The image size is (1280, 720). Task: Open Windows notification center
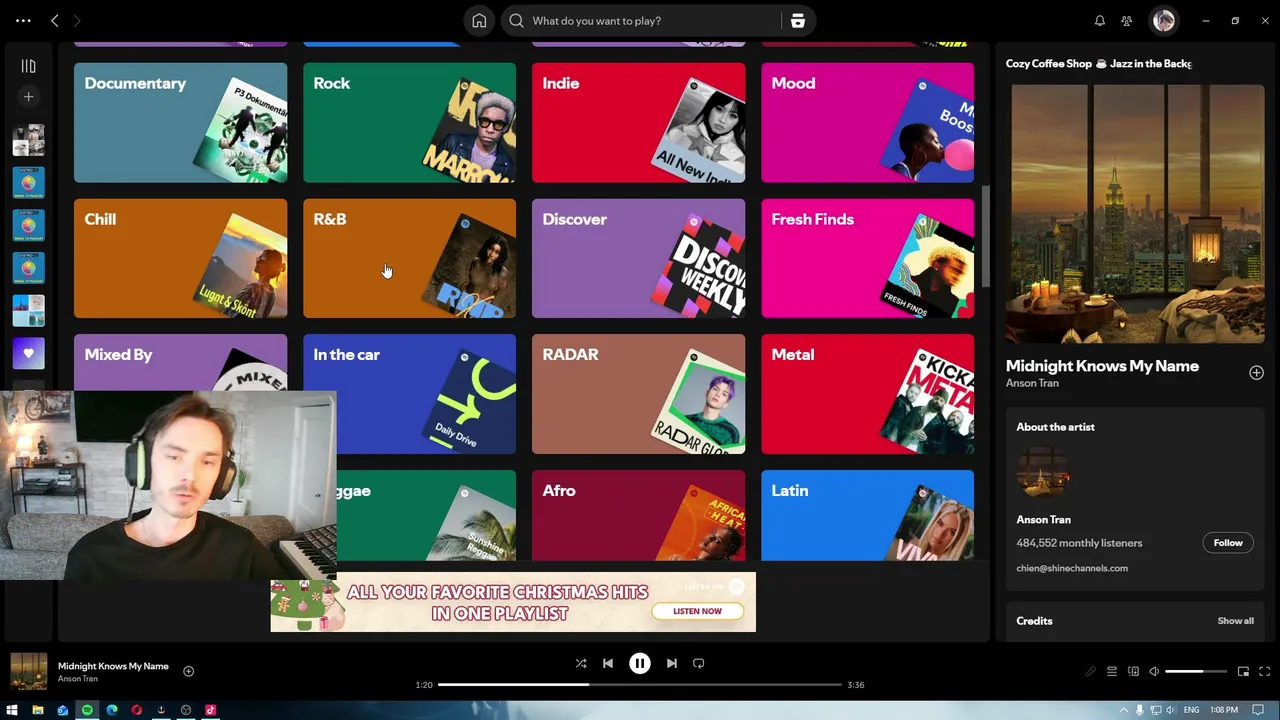click(x=1259, y=710)
